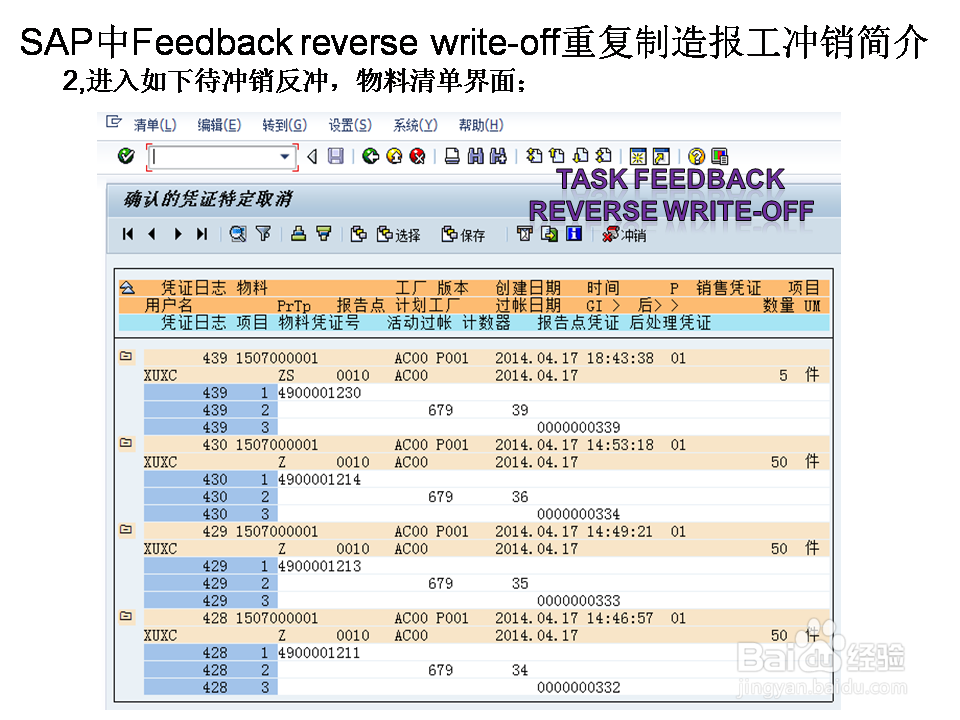Viewport: 960px width, 720px height.
Task: Go to next entry with right arrow
Action: [178, 234]
